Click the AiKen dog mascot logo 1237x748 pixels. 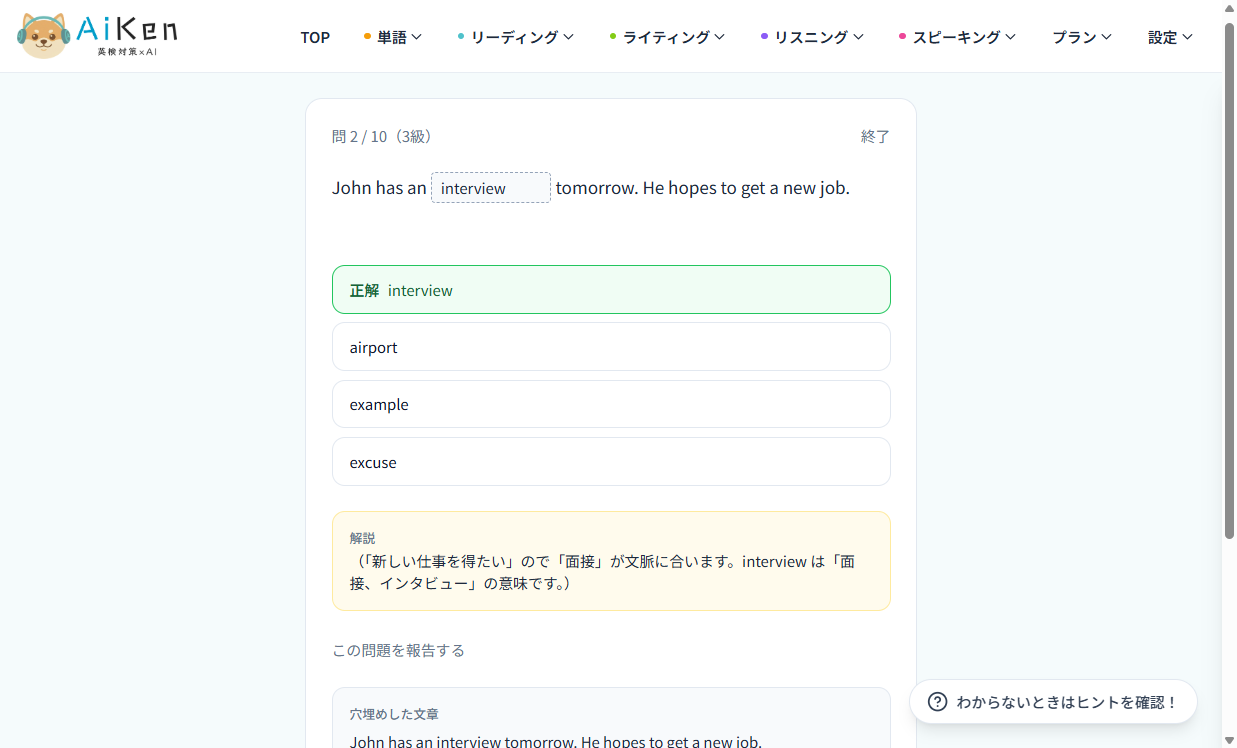click(x=44, y=36)
